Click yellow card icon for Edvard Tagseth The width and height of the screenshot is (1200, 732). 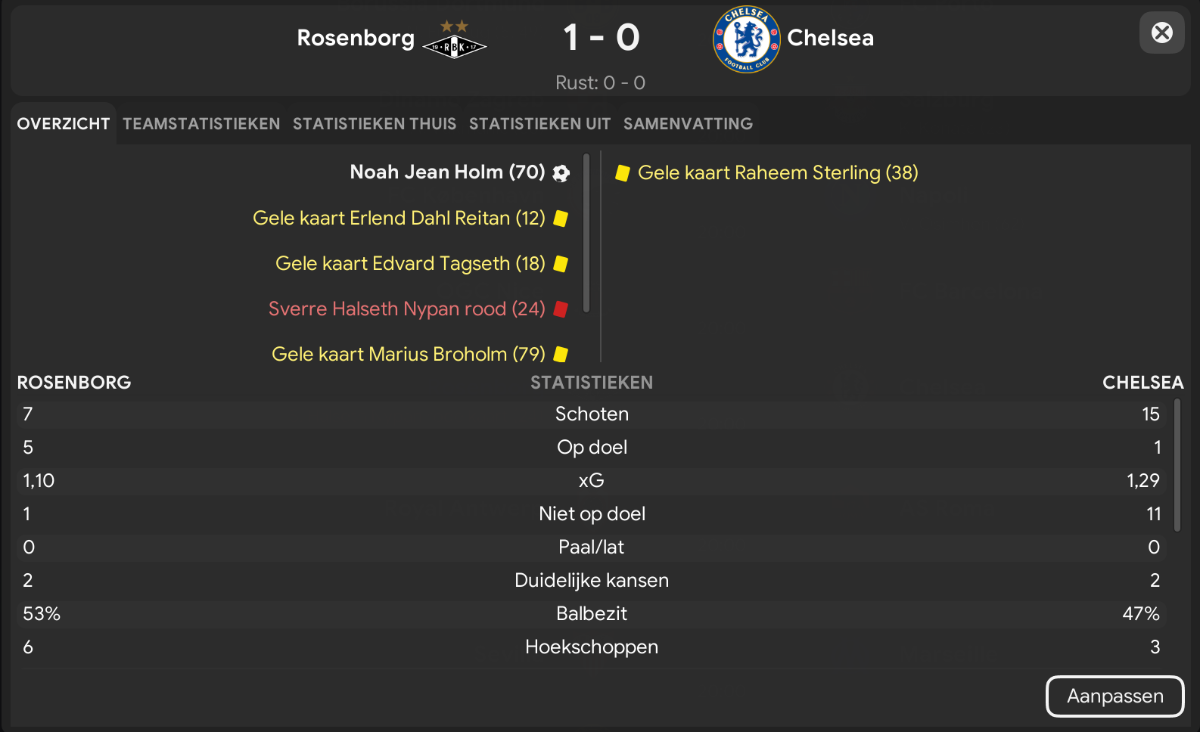click(x=561, y=264)
